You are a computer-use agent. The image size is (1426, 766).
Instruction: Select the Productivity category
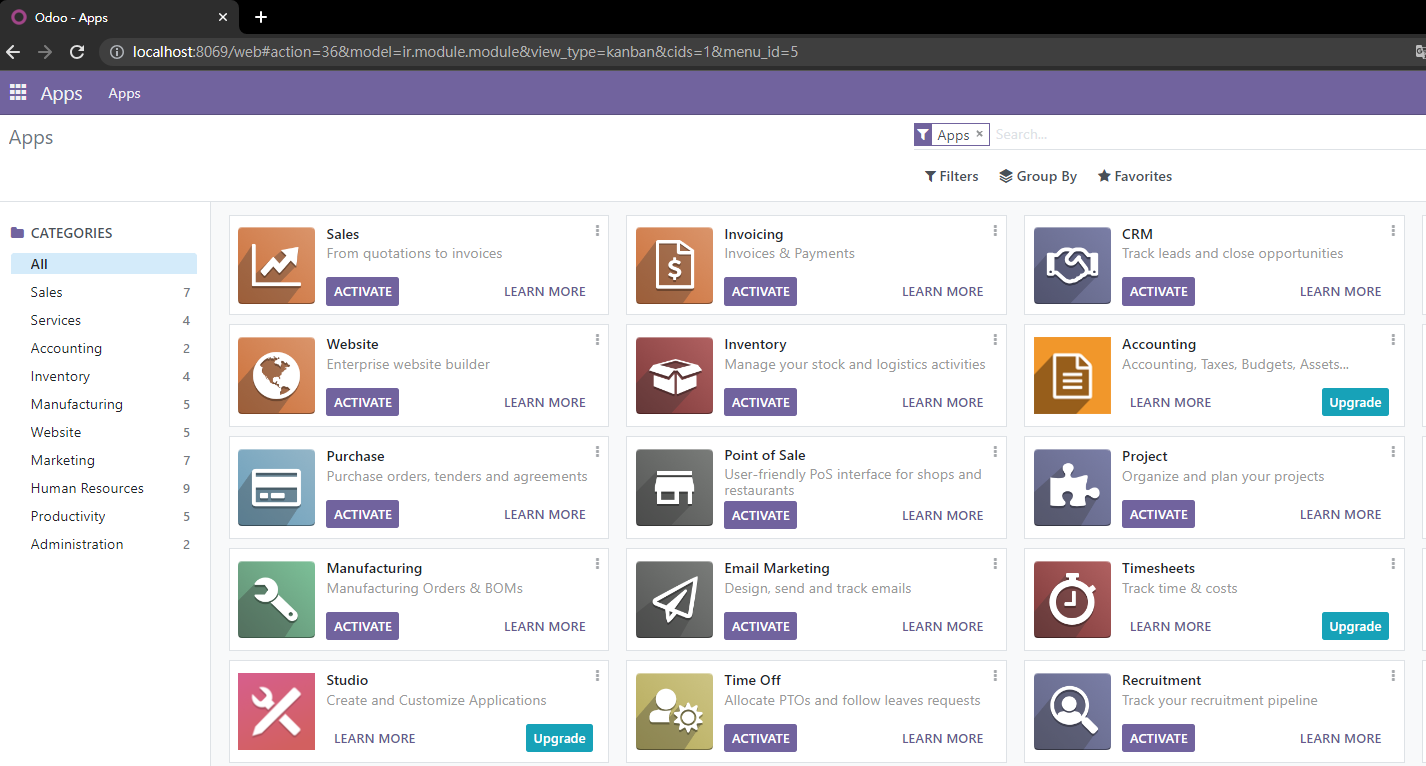104,516
